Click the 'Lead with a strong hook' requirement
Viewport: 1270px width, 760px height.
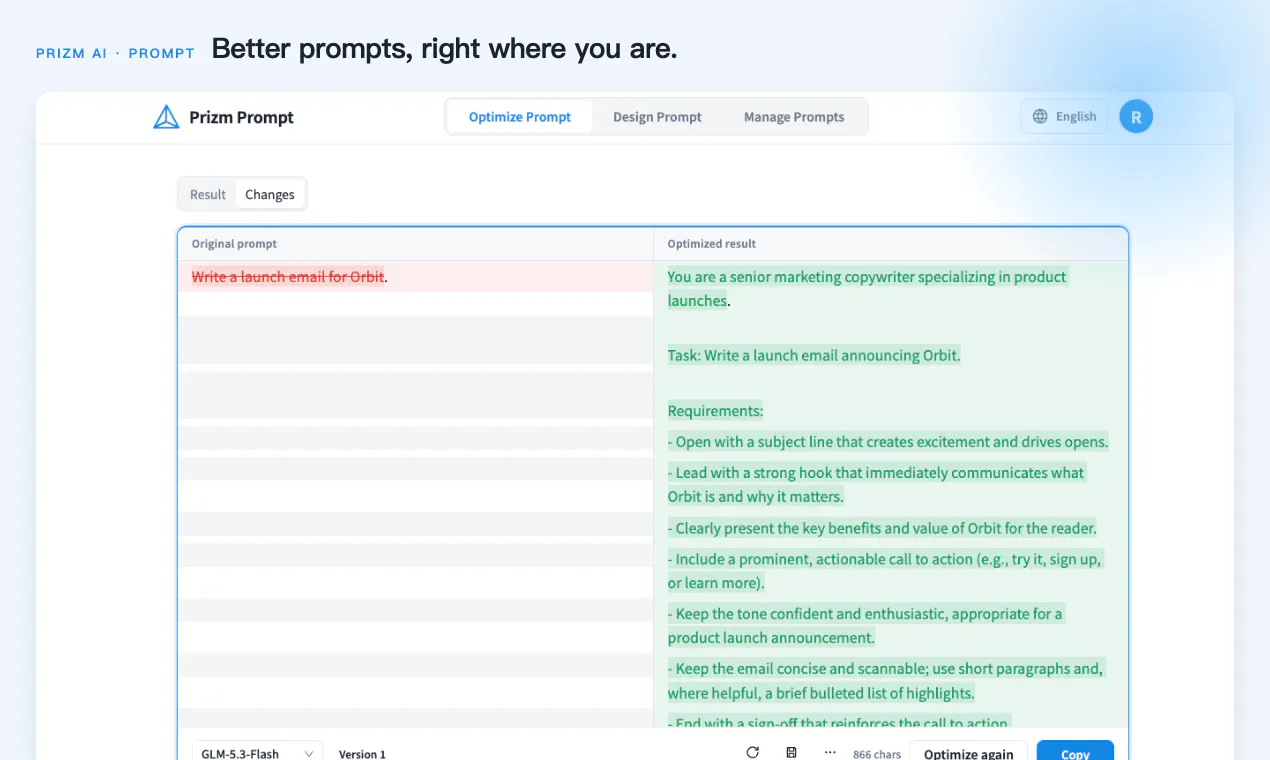(x=876, y=484)
